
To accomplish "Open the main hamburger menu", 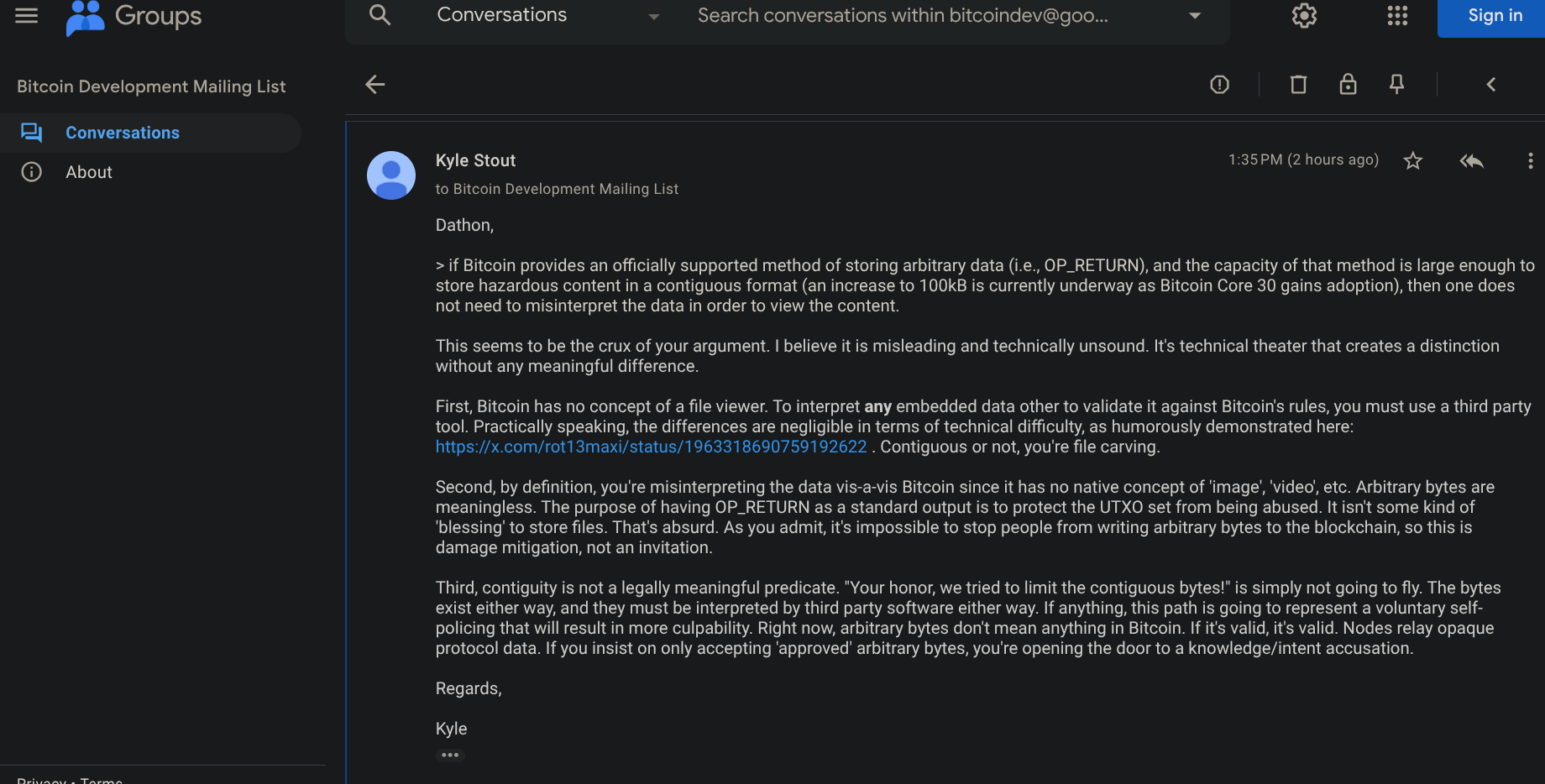I will point(27,16).
